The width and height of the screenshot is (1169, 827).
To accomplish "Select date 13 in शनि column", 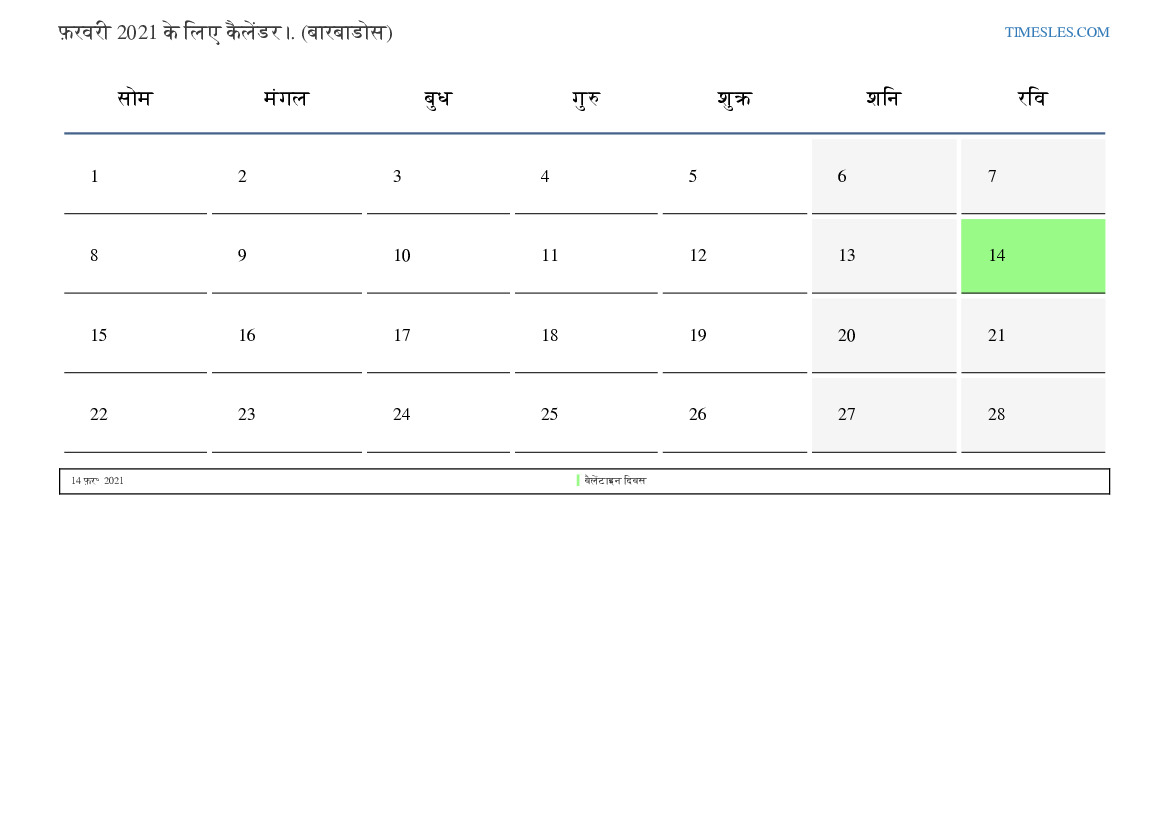I will point(883,256).
